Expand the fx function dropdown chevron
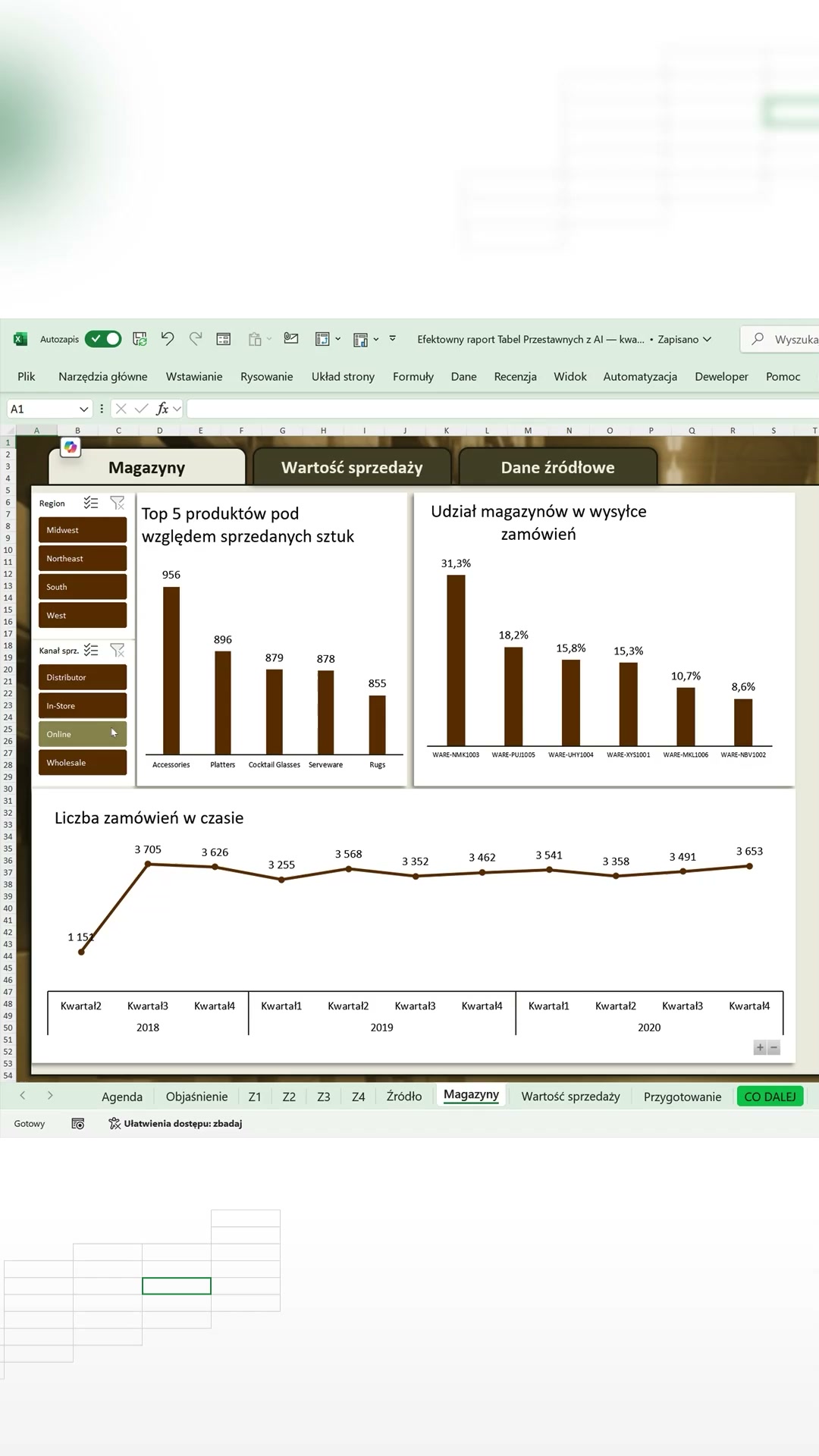819x1456 pixels. [x=177, y=409]
